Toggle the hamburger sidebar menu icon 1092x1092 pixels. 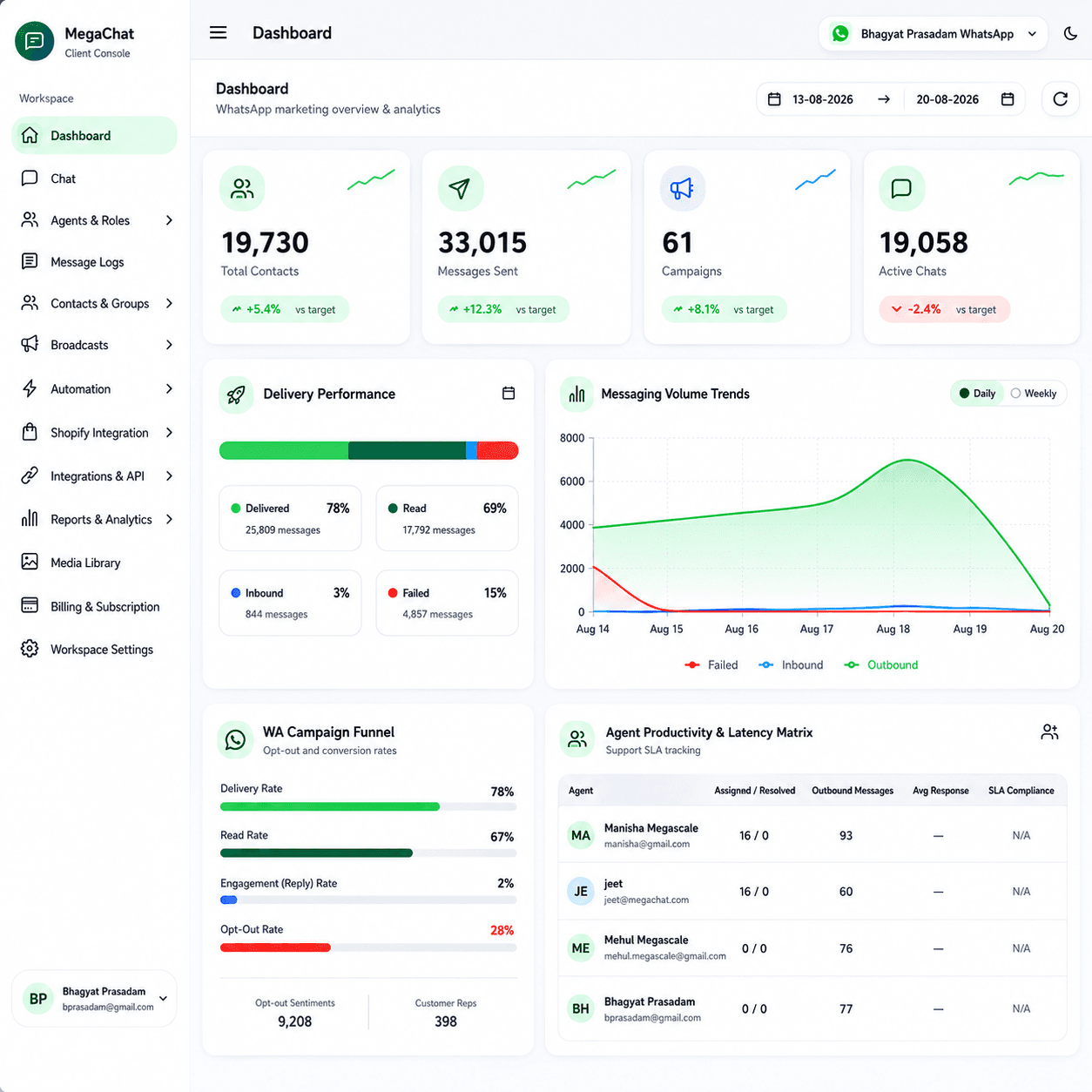click(218, 33)
